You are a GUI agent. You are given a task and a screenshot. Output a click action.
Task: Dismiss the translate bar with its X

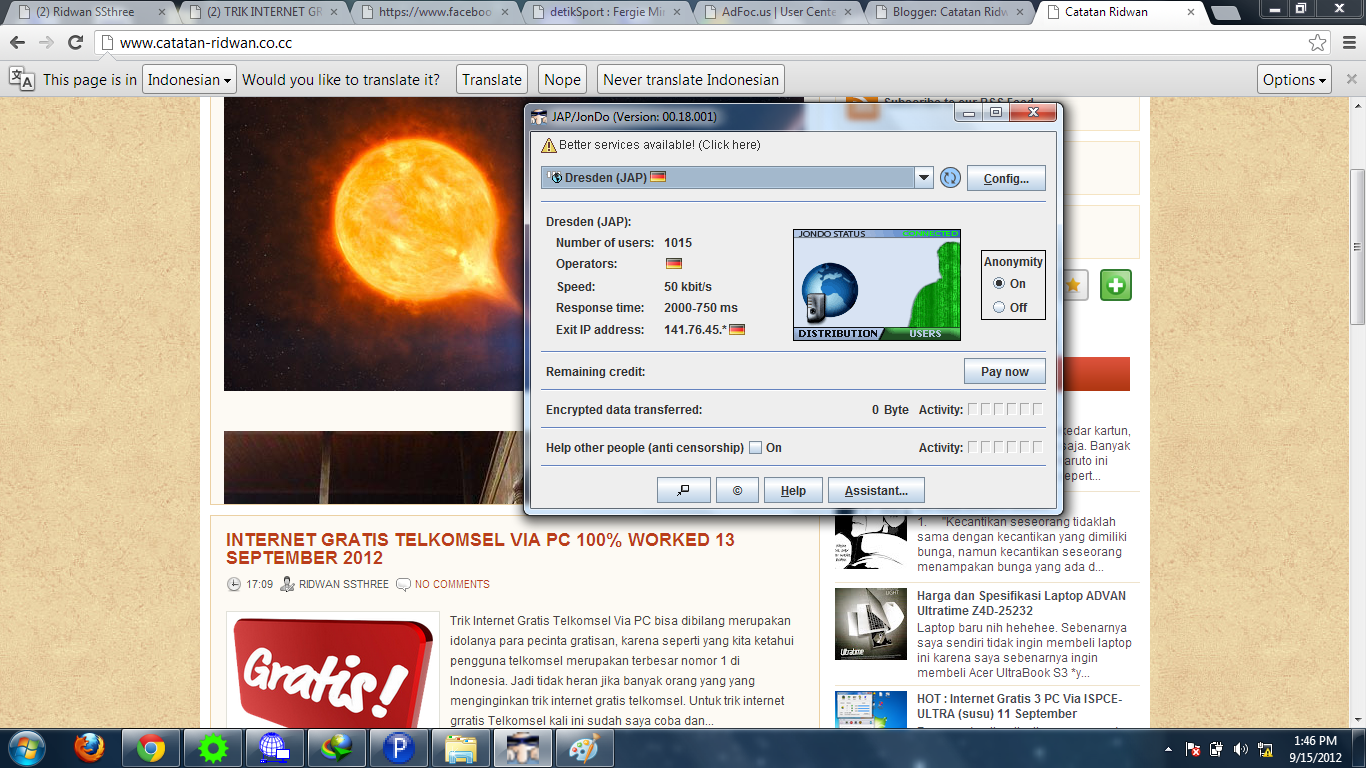[x=1351, y=80]
